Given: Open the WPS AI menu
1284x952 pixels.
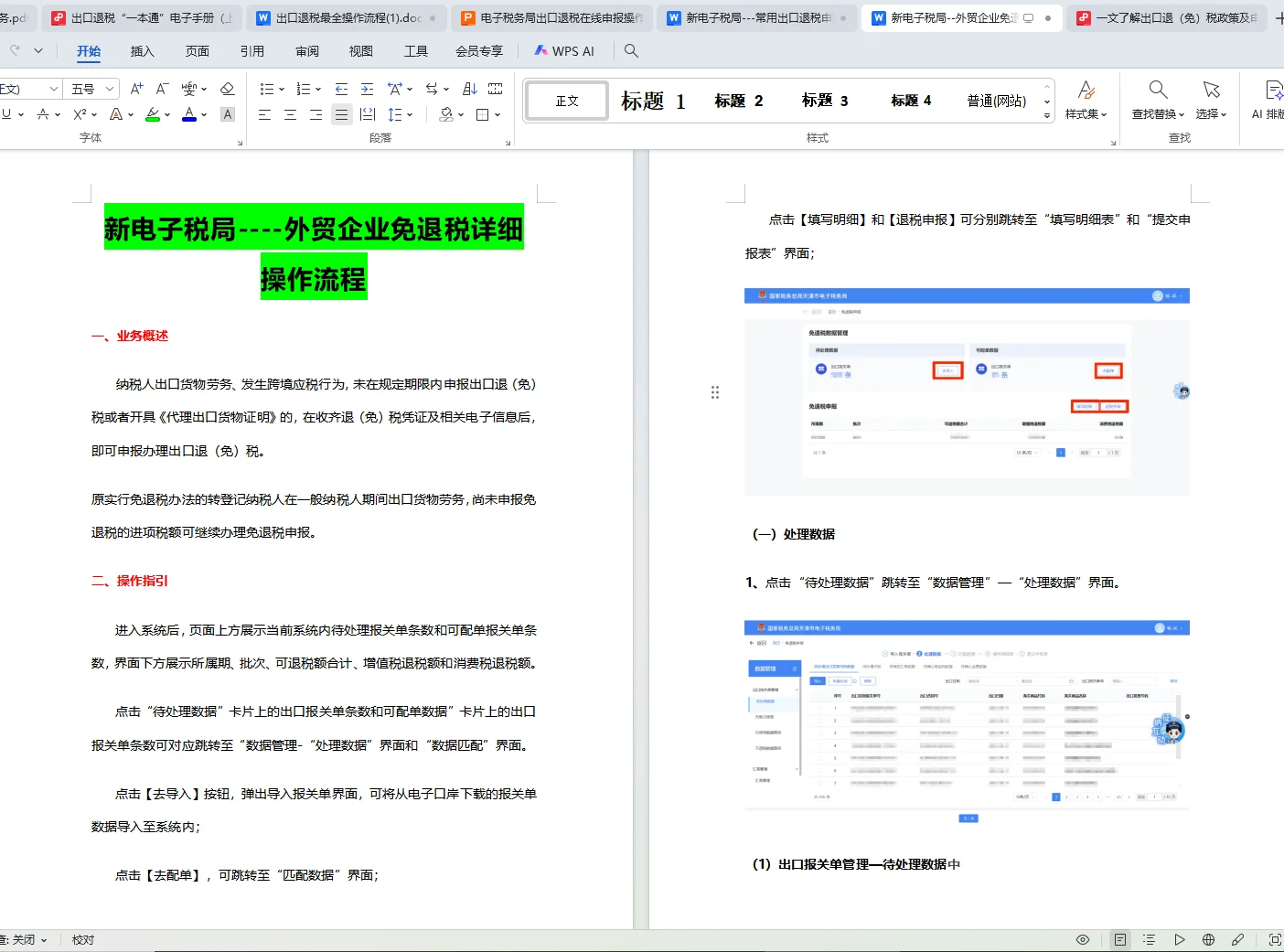Looking at the screenshot, I should [564, 50].
